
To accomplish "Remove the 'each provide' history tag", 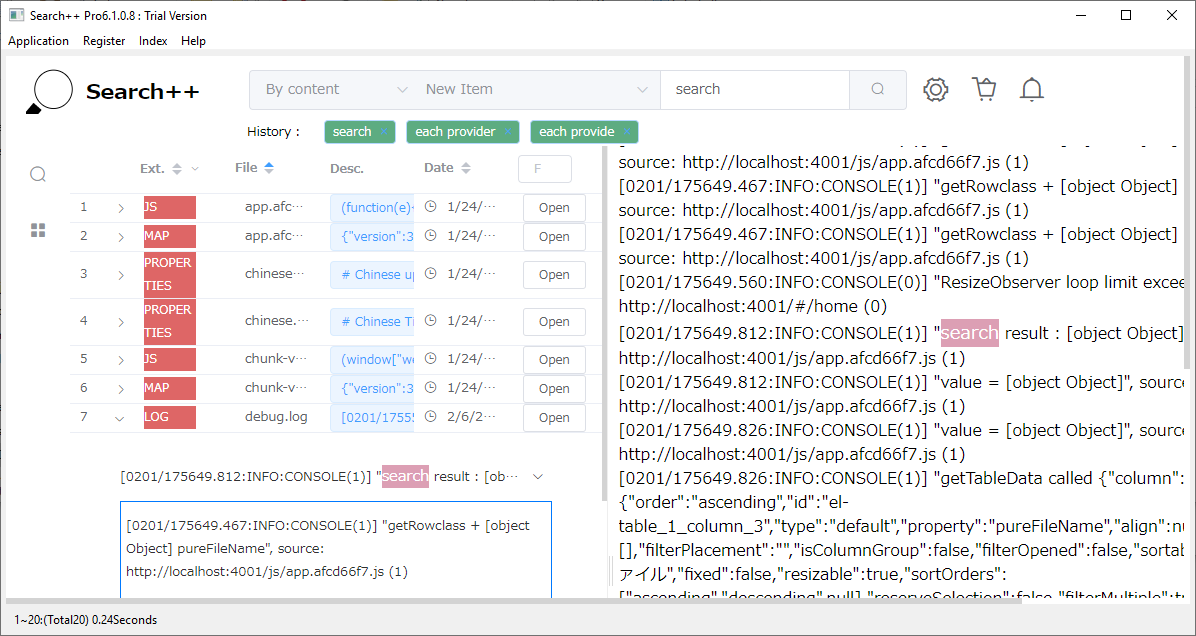I will pyautogui.click(x=626, y=132).
